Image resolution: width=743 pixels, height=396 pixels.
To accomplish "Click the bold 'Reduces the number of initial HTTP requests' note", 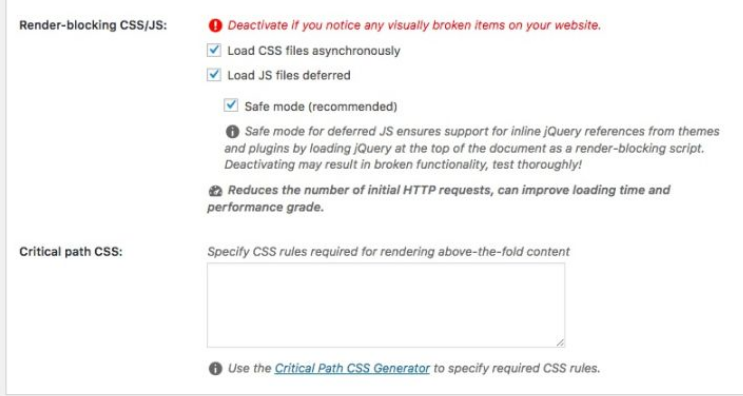I will pos(439,198).
